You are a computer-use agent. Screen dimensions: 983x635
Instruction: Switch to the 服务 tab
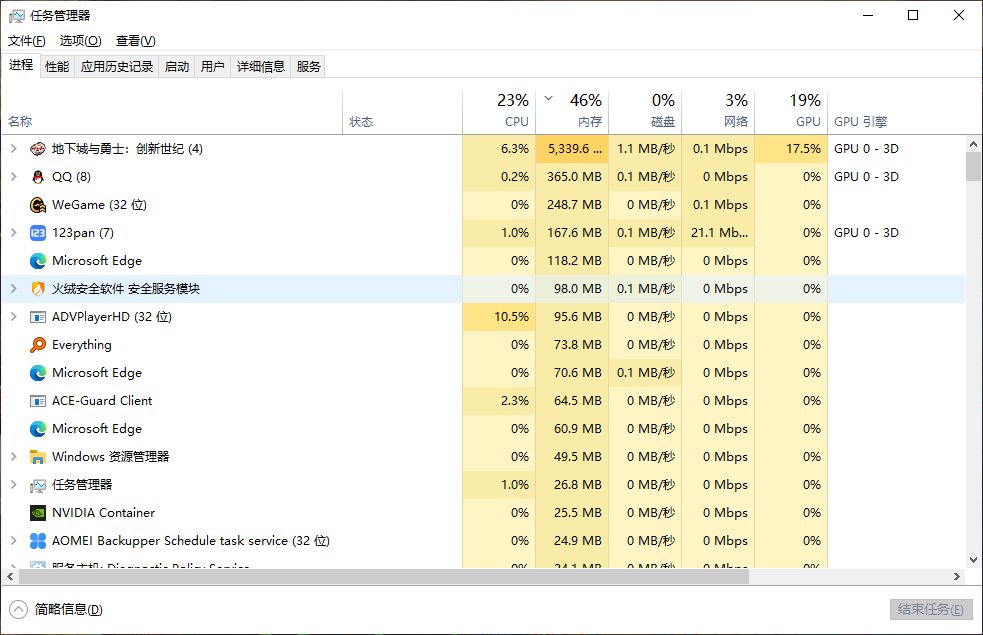point(308,66)
